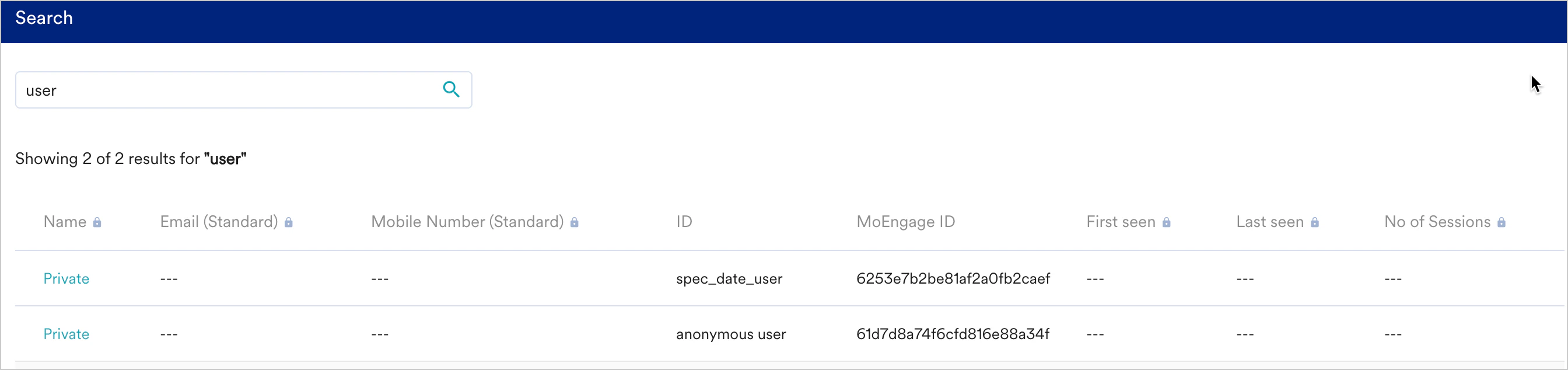Click the Name column header
This screenshot has width=1568, height=370.
pyautogui.click(x=66, y=222)
